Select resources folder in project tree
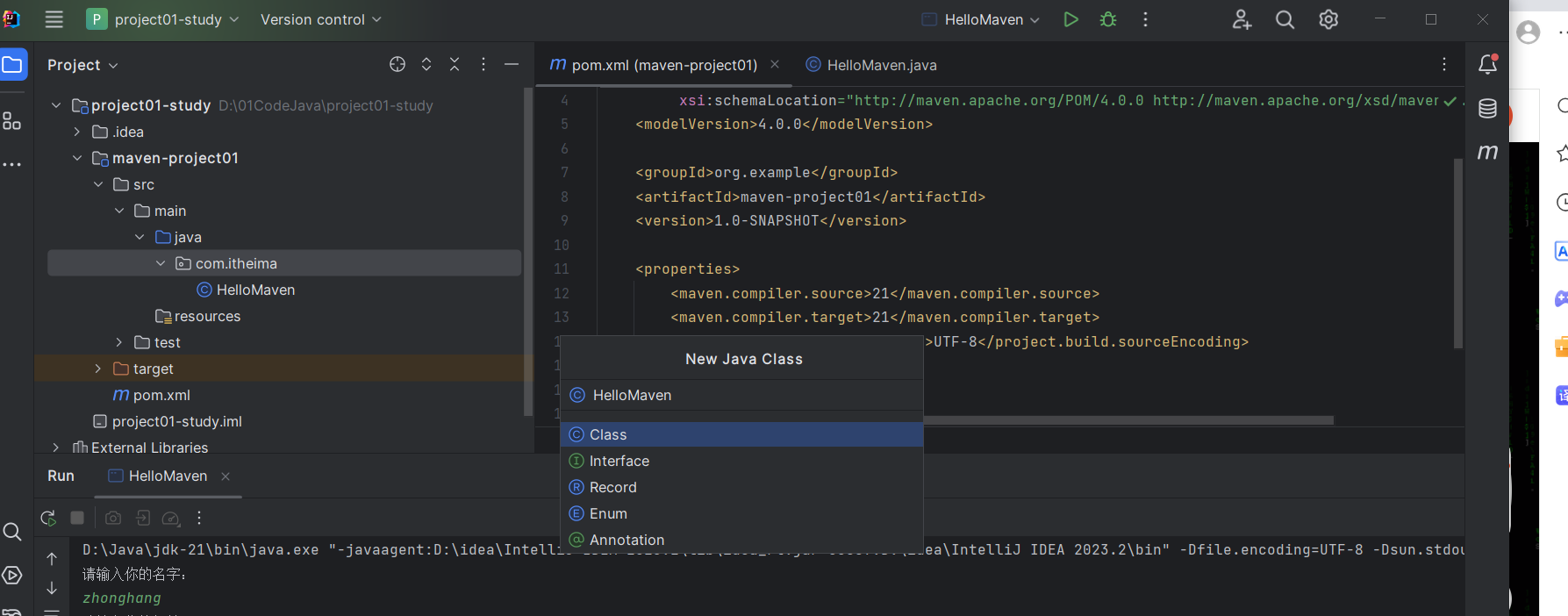Image resolution: width=1568 pixels, height=616 pixels. pyautogui.click(x=197, y=316)
